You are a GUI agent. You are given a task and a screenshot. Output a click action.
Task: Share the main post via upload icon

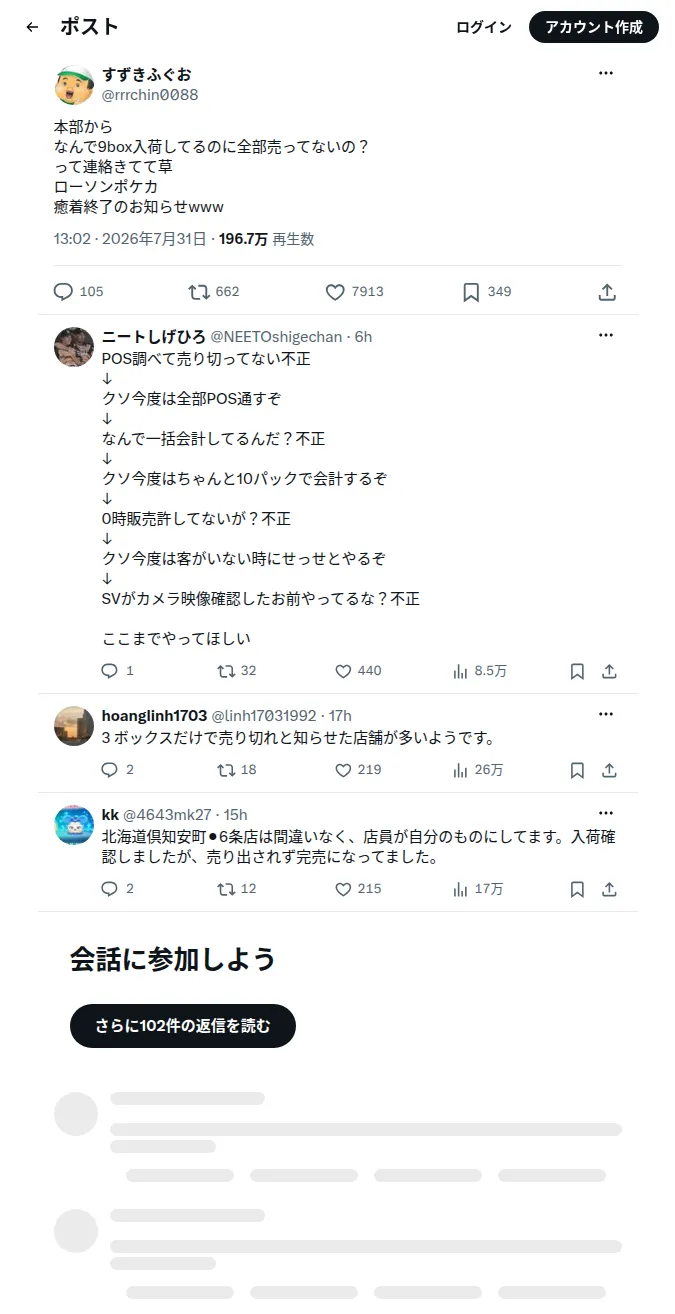[x=607, y=292]
